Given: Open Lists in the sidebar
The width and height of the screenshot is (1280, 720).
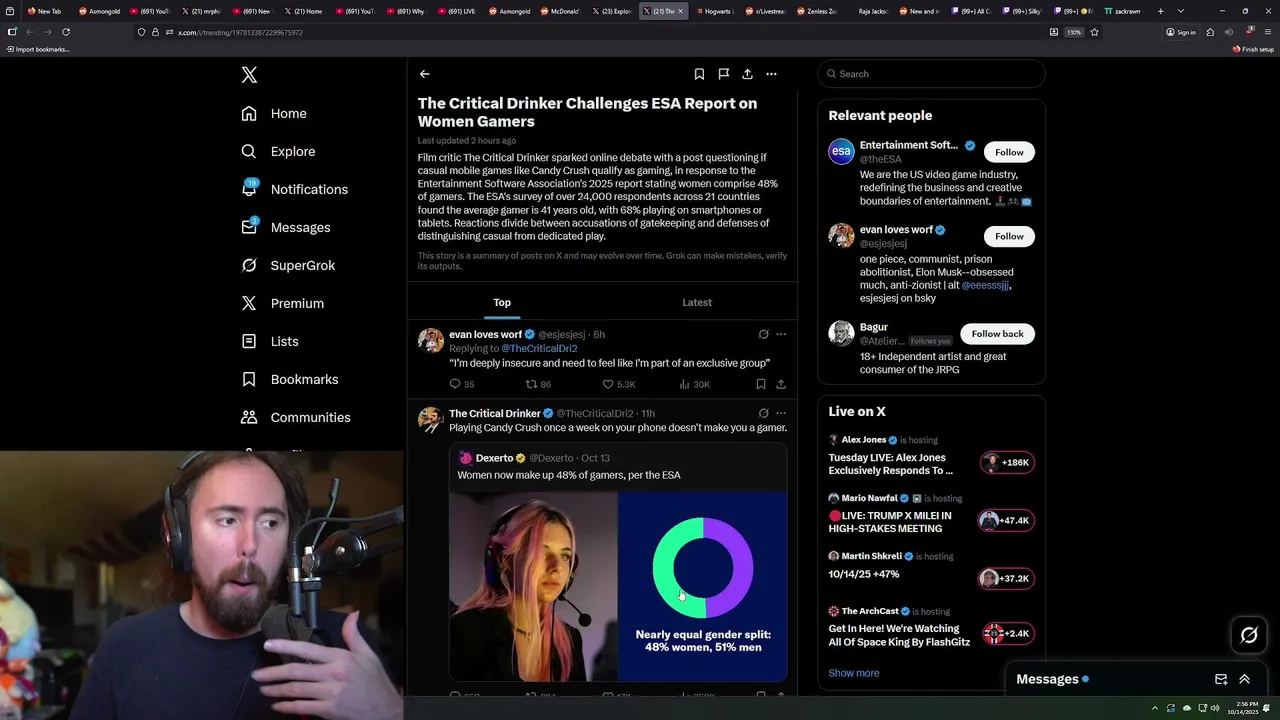Looking at the screenshot, I should 270,341.
